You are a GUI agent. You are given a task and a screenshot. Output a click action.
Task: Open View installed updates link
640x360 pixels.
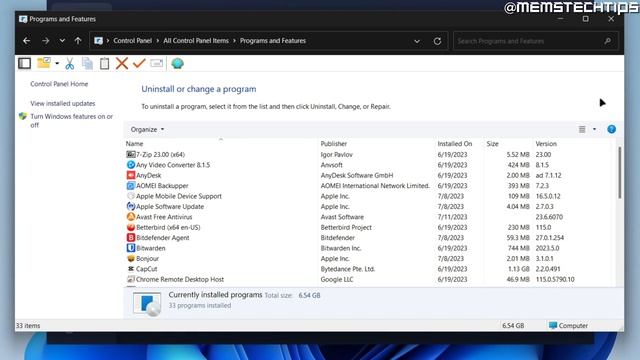click(63, 103)
